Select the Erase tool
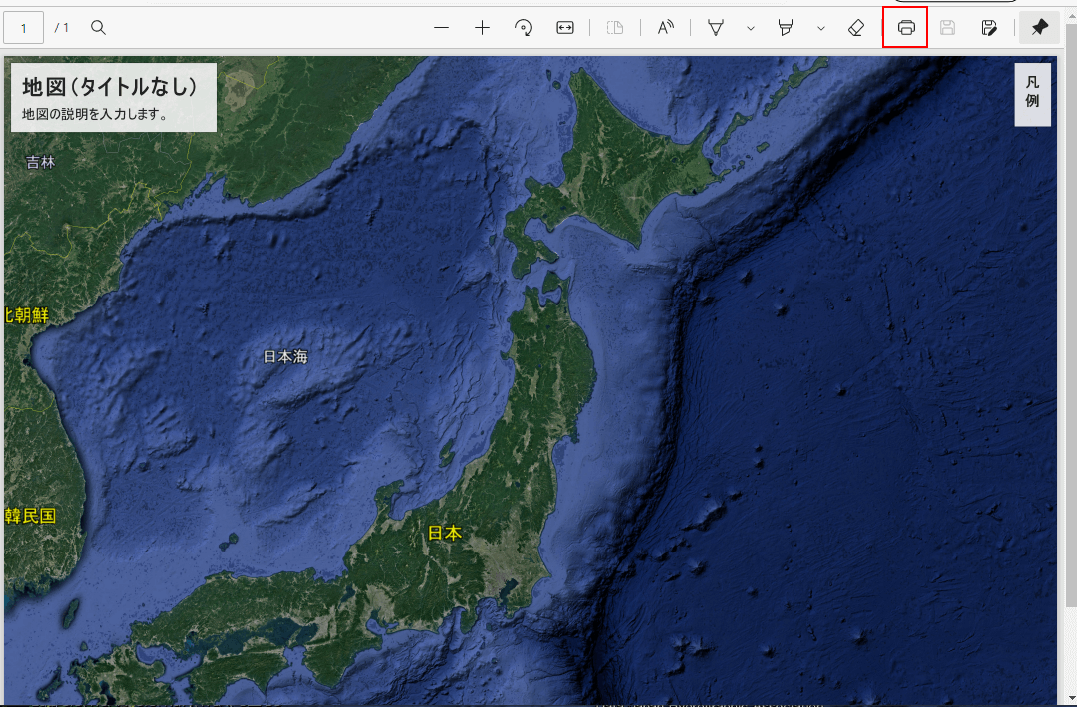 click(x=856, y=27)
